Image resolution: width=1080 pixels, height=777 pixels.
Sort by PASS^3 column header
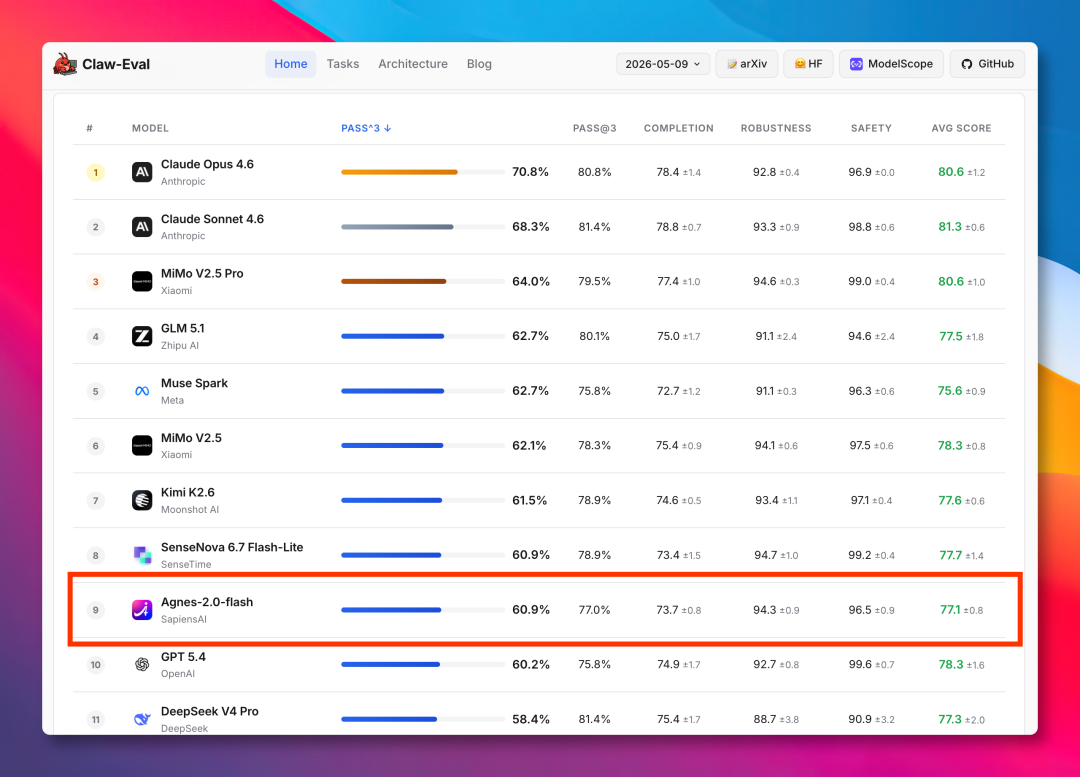366,128
